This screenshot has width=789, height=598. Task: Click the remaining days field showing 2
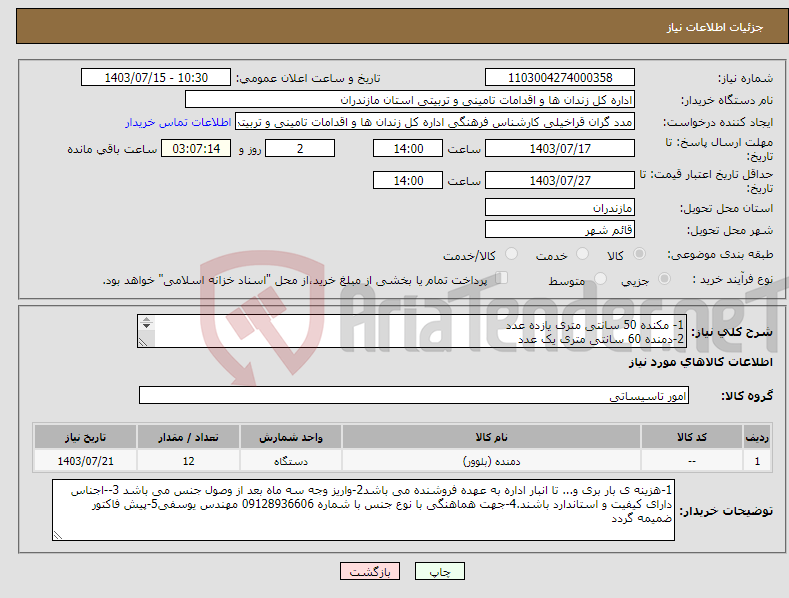(300, 148)
